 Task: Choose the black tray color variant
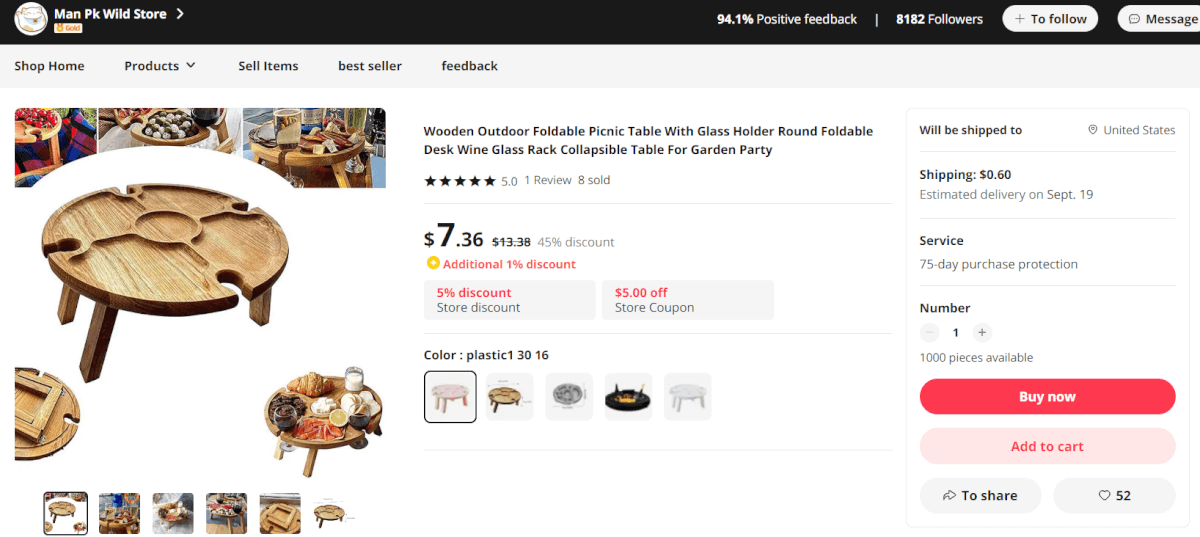tap(628, 397)
